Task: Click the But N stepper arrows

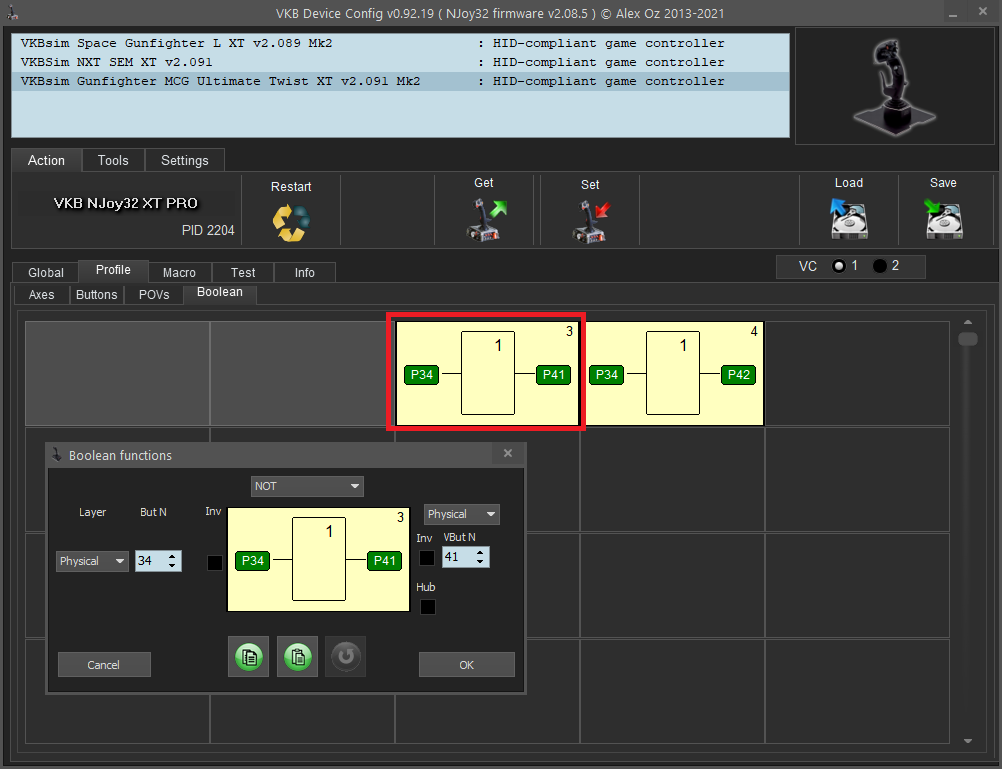Action: click(172, 561)
